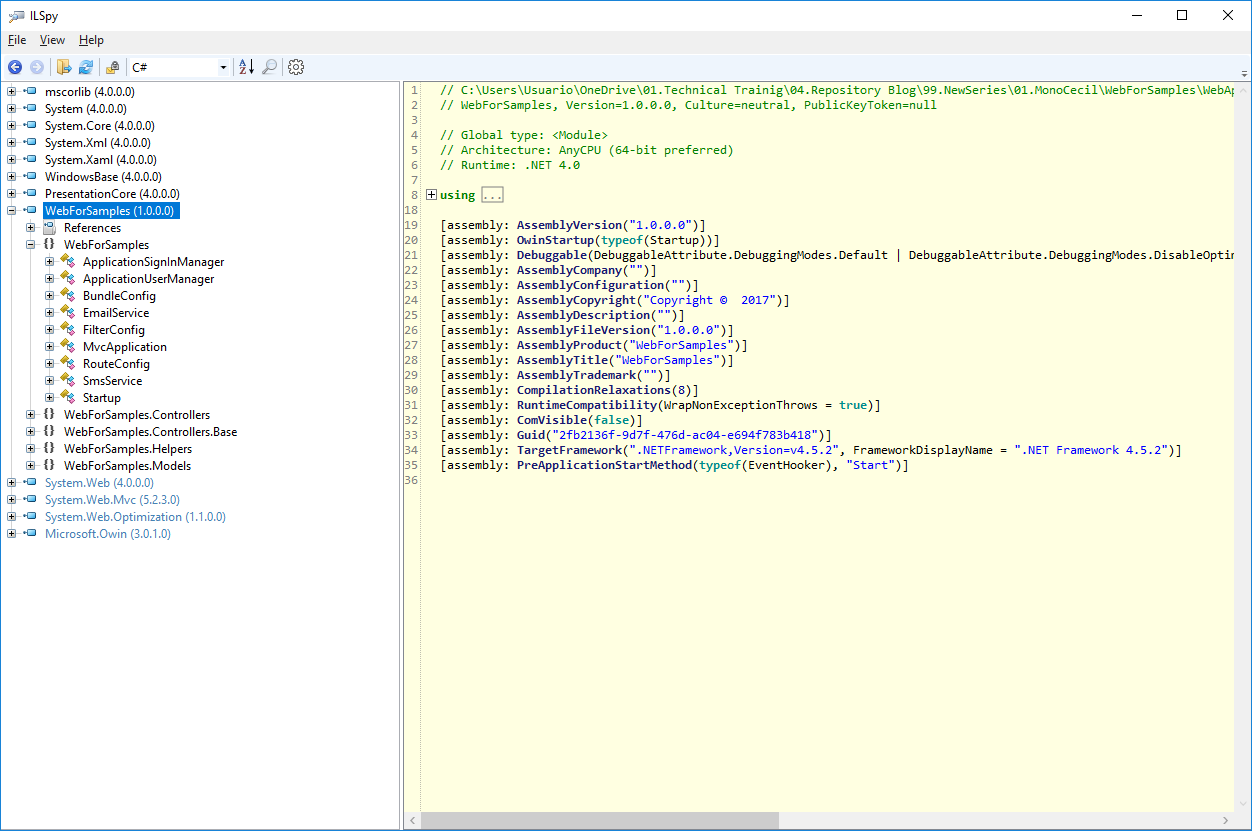Click the WebForSamples (1.0.0.0) assembly icon
The width and height of the screenshot is (1252, 831).
[30, 211]
